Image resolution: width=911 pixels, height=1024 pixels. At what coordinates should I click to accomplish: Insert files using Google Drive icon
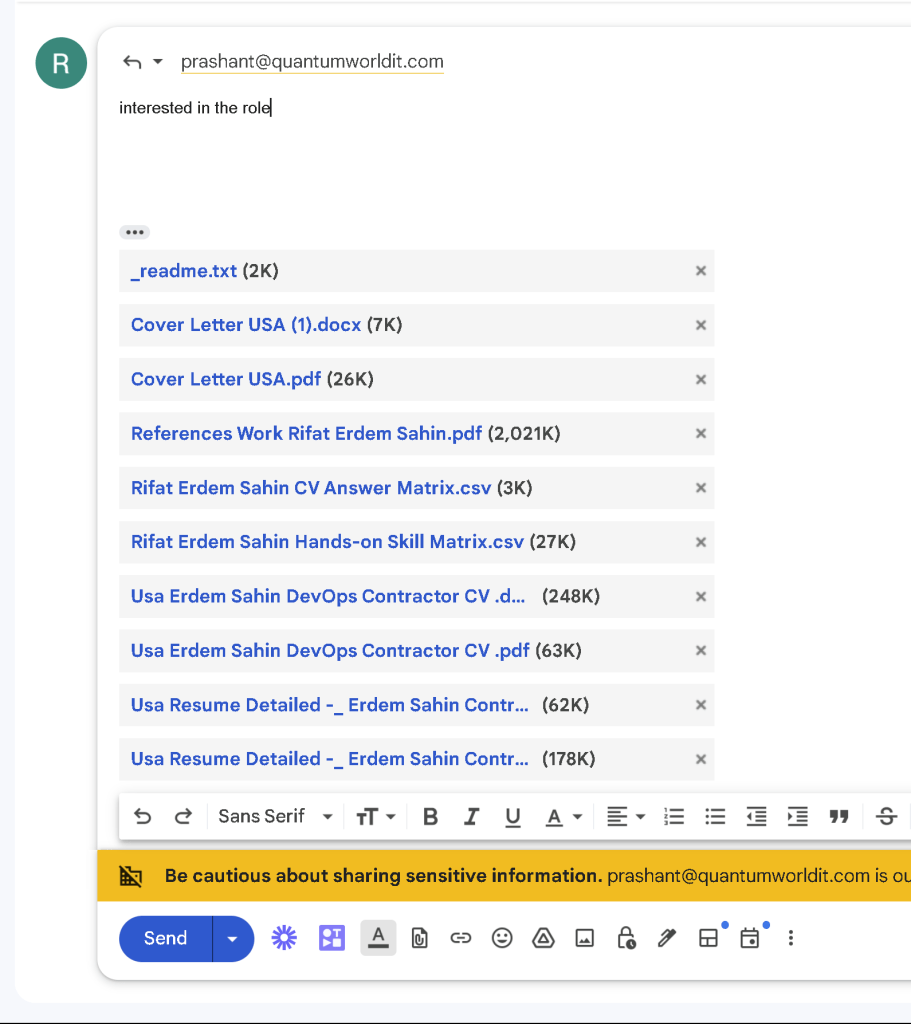click(543, 938)
